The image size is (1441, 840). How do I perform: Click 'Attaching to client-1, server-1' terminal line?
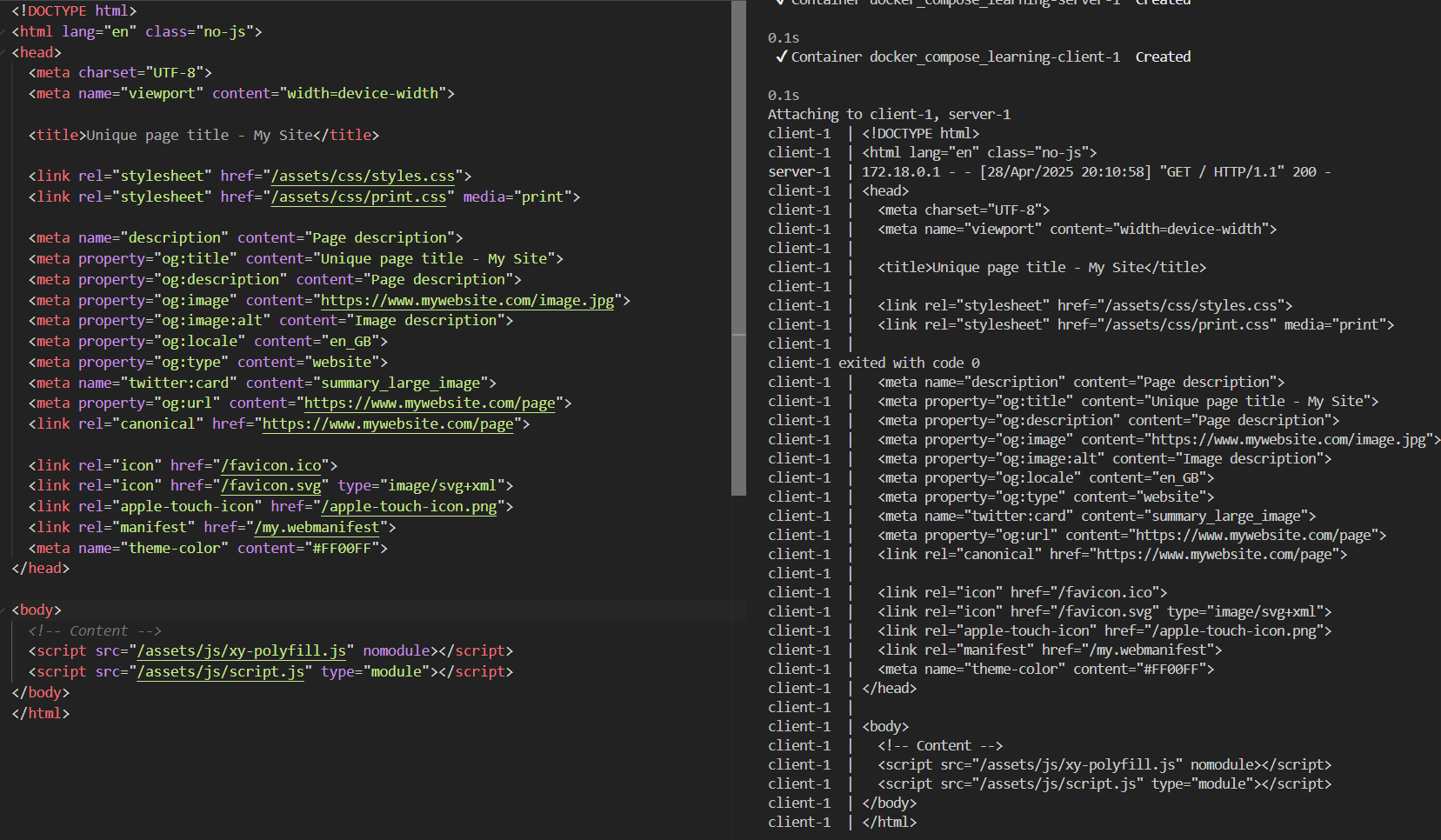tap(889, 115)
